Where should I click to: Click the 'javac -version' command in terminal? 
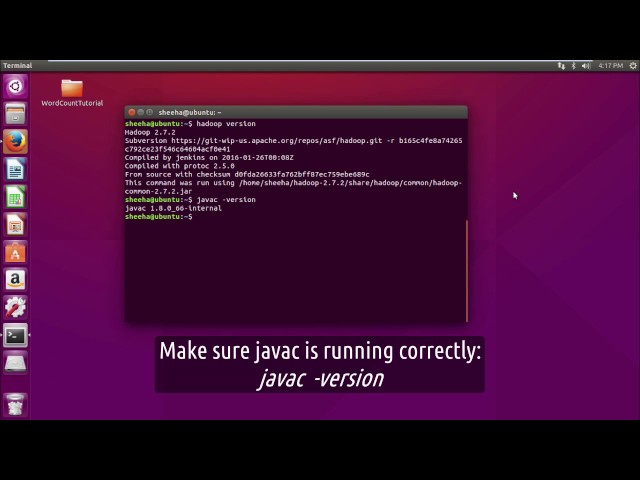tap(226, 200)
